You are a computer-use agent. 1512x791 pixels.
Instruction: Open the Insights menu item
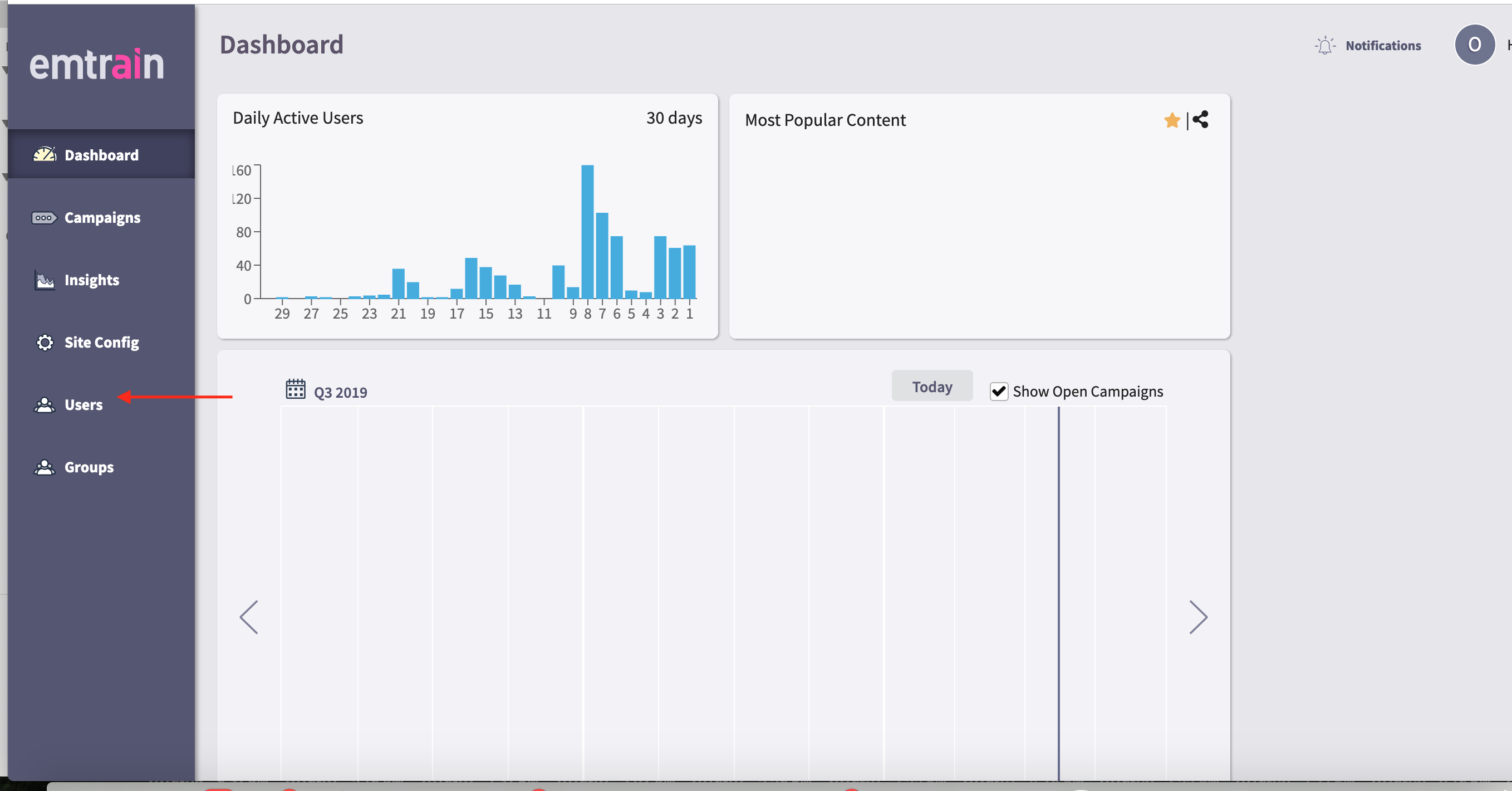pos(101,280)
